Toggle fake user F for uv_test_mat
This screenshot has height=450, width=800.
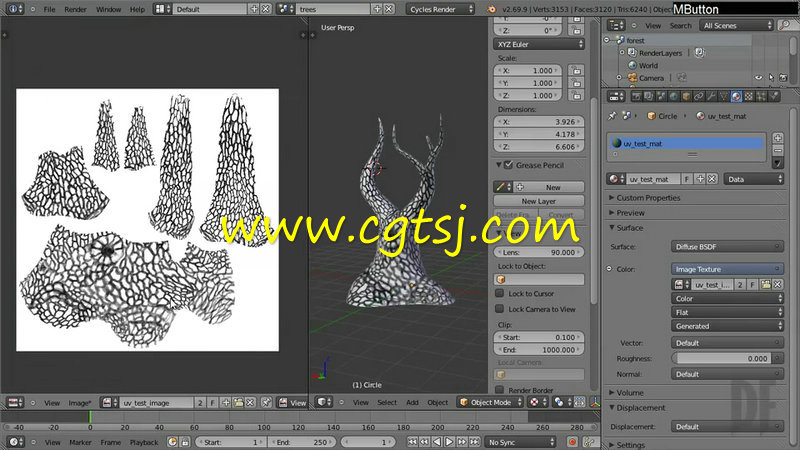(x=687, y=179)
